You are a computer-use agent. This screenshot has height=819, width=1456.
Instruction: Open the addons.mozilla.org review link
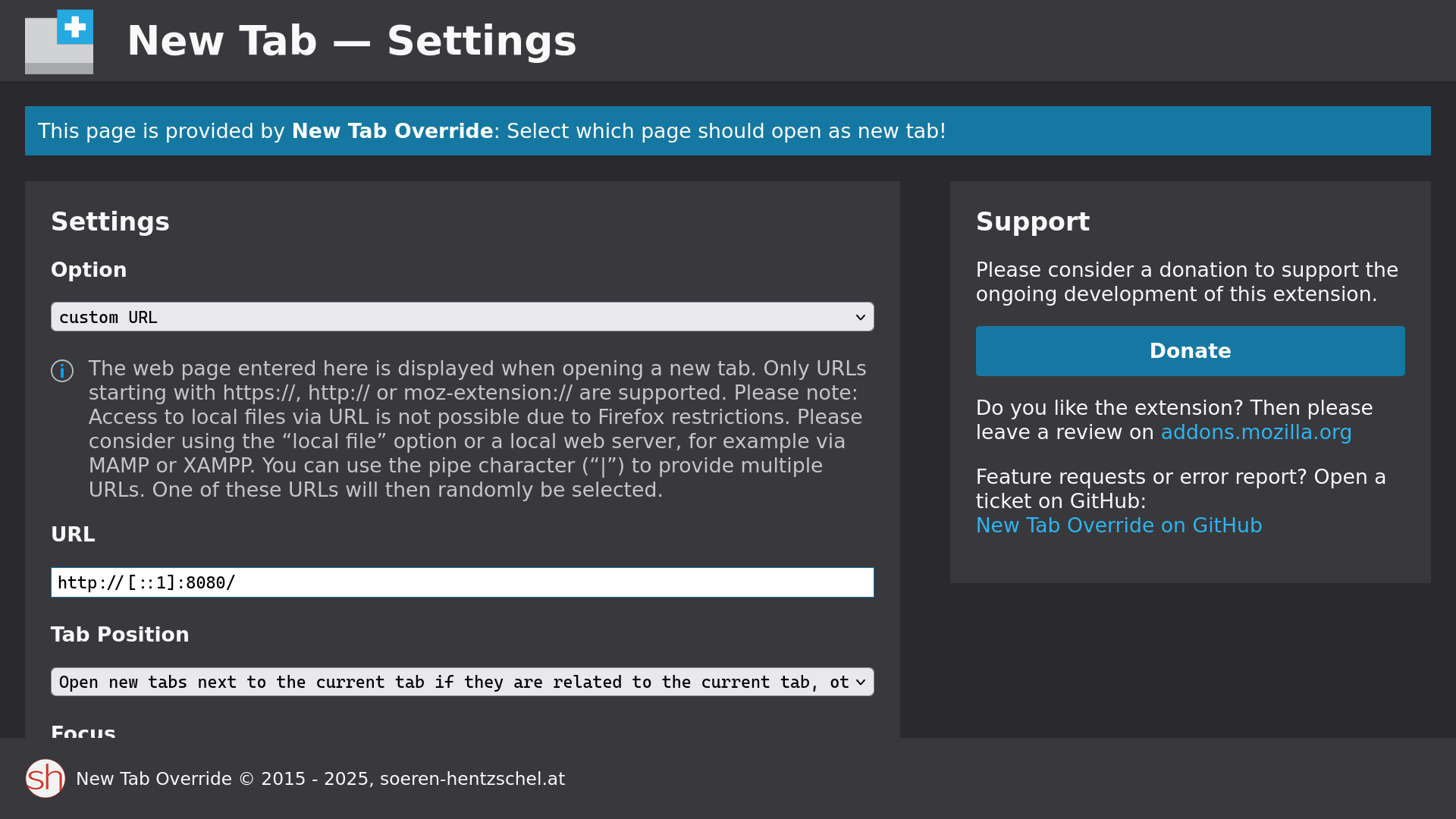tap(1257, 432)
